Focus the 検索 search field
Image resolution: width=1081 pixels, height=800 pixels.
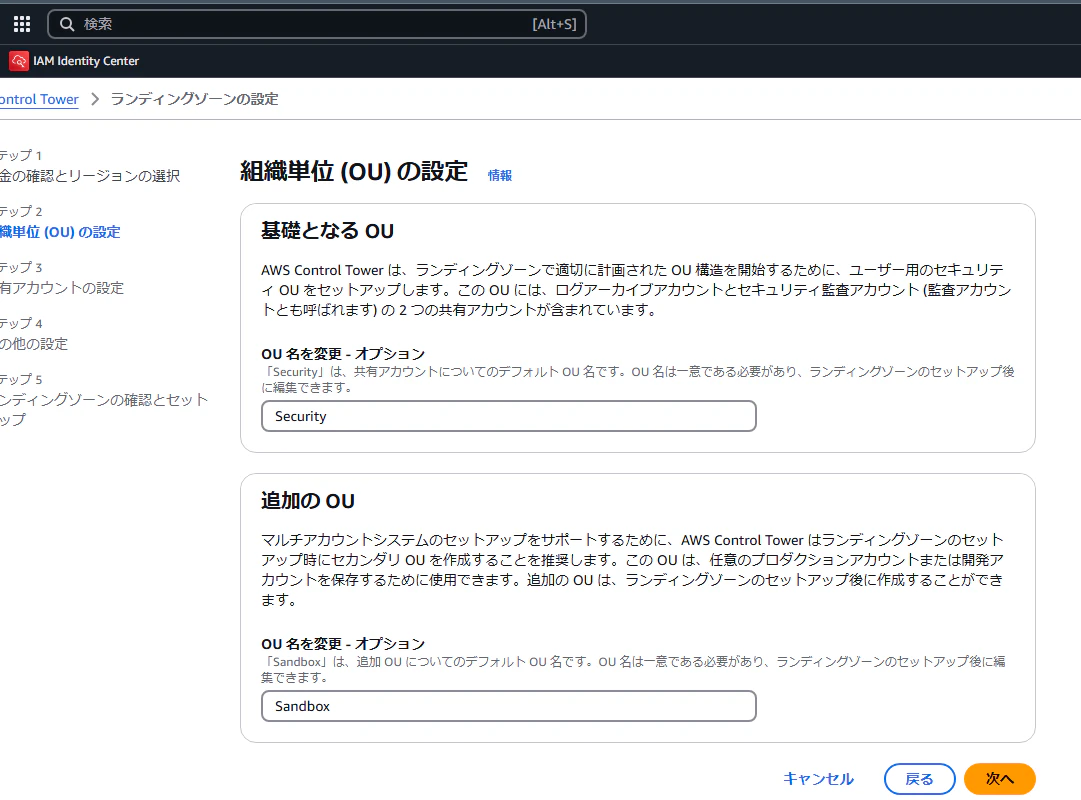pyautogui.click(x=316, y=24)
